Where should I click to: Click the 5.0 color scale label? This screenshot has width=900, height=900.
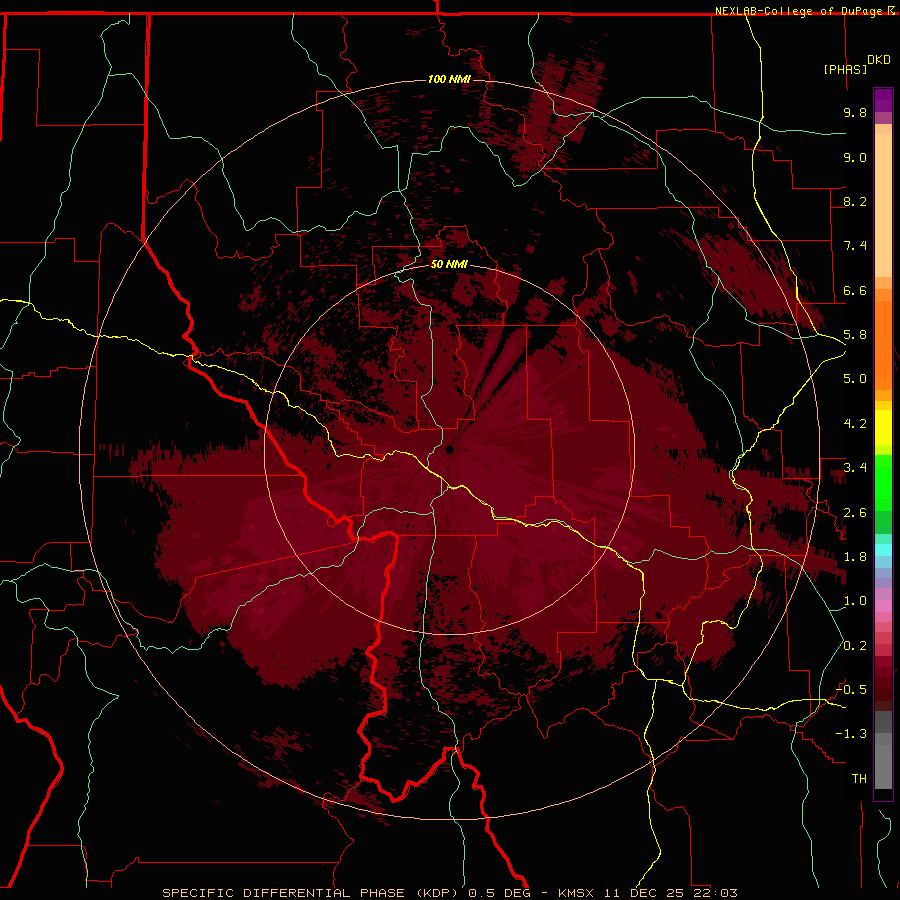point(855,379)
